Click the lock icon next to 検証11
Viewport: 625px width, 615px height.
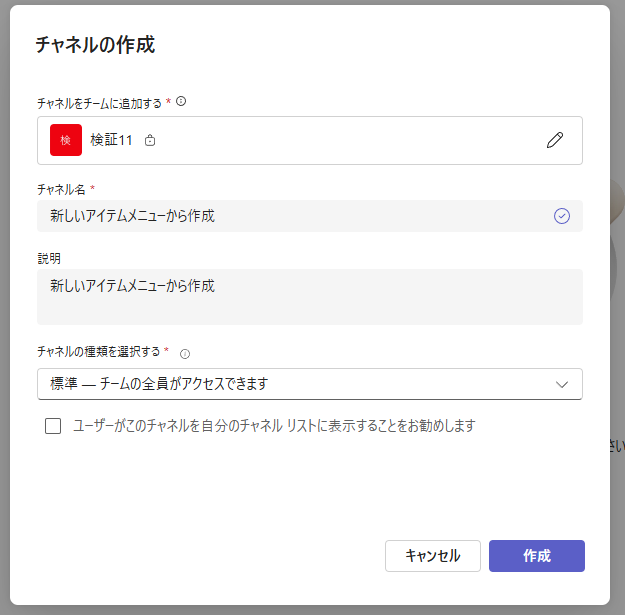pos(150,140)
